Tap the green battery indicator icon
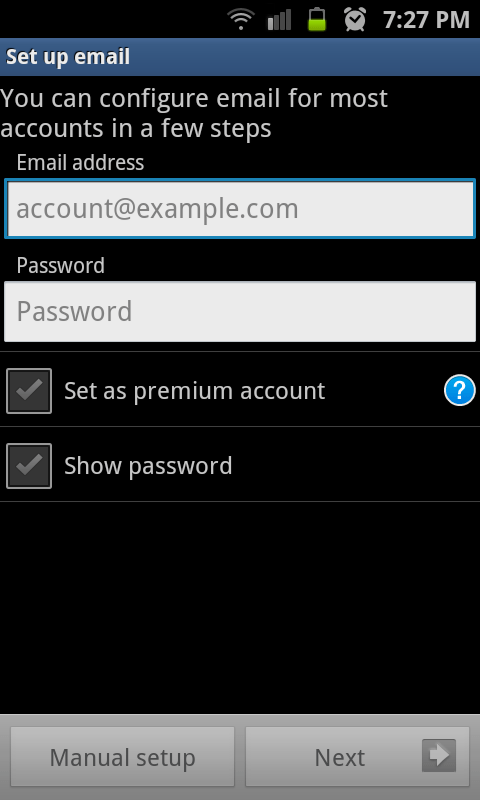Screen dimensions: 480x800 (x=317, y=19)
